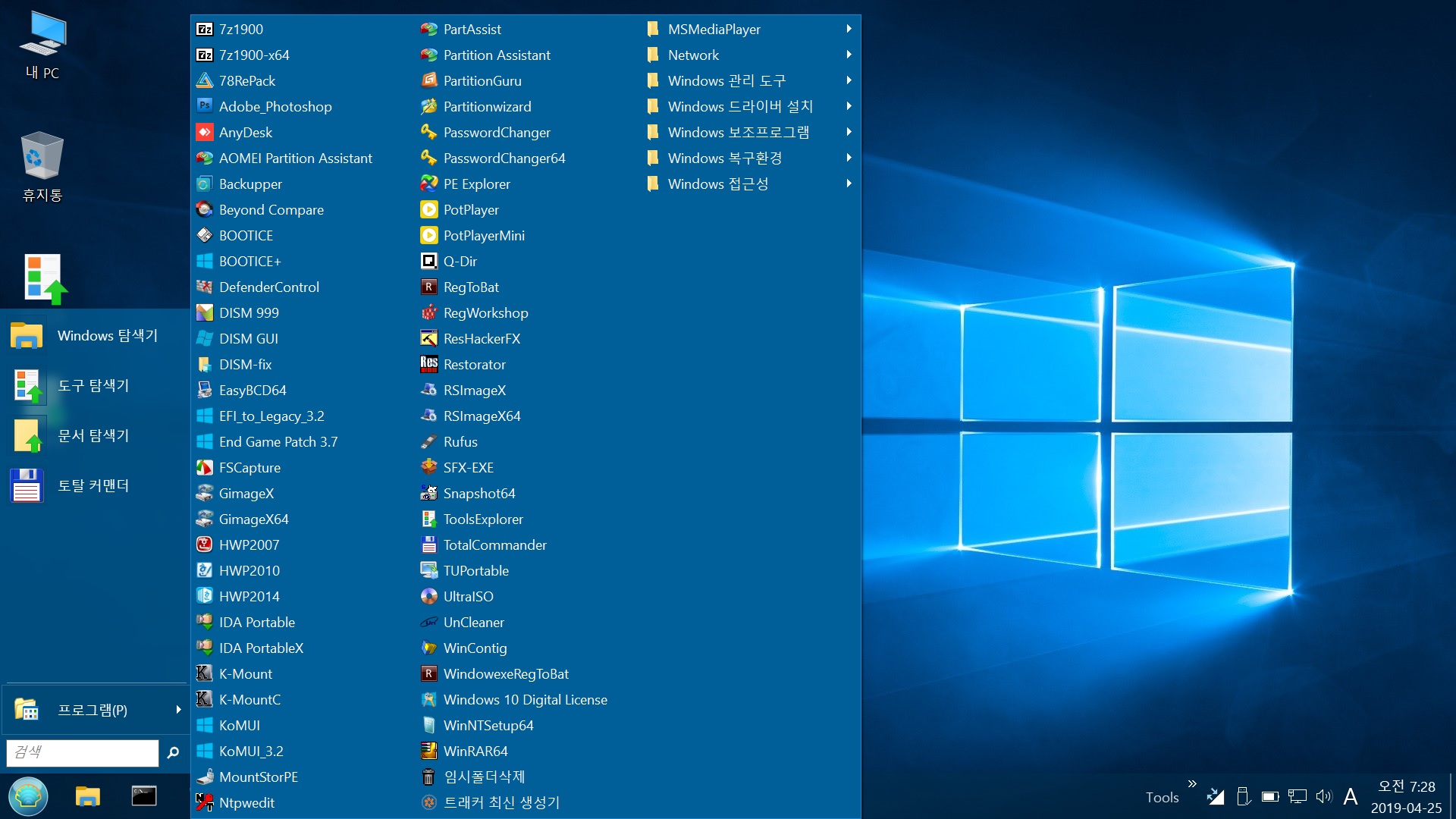Open 문서 탐색기 from start menu
The width and height of the screenshot is (1456, 819).
click(x=95, y=435)
